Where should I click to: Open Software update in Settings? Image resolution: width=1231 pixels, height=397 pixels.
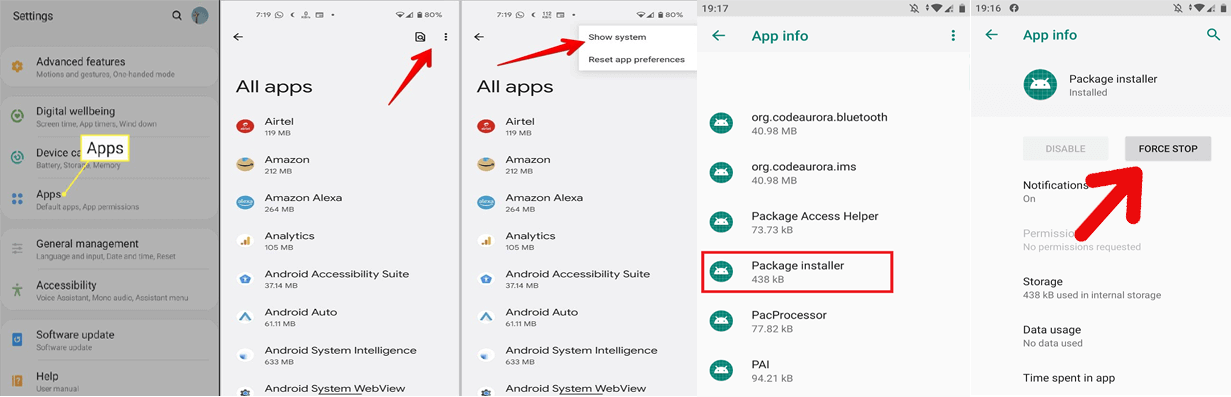(x=108, y=340)
